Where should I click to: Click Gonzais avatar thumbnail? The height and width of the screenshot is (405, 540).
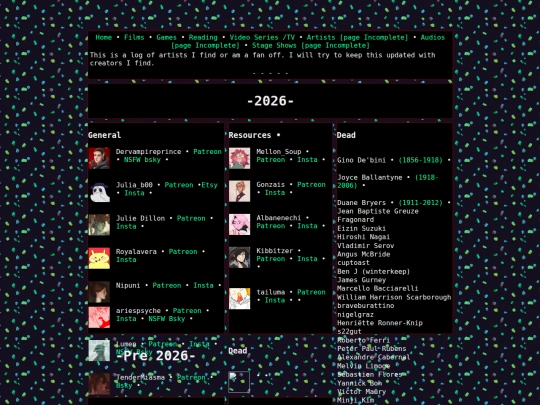point(240,191)
